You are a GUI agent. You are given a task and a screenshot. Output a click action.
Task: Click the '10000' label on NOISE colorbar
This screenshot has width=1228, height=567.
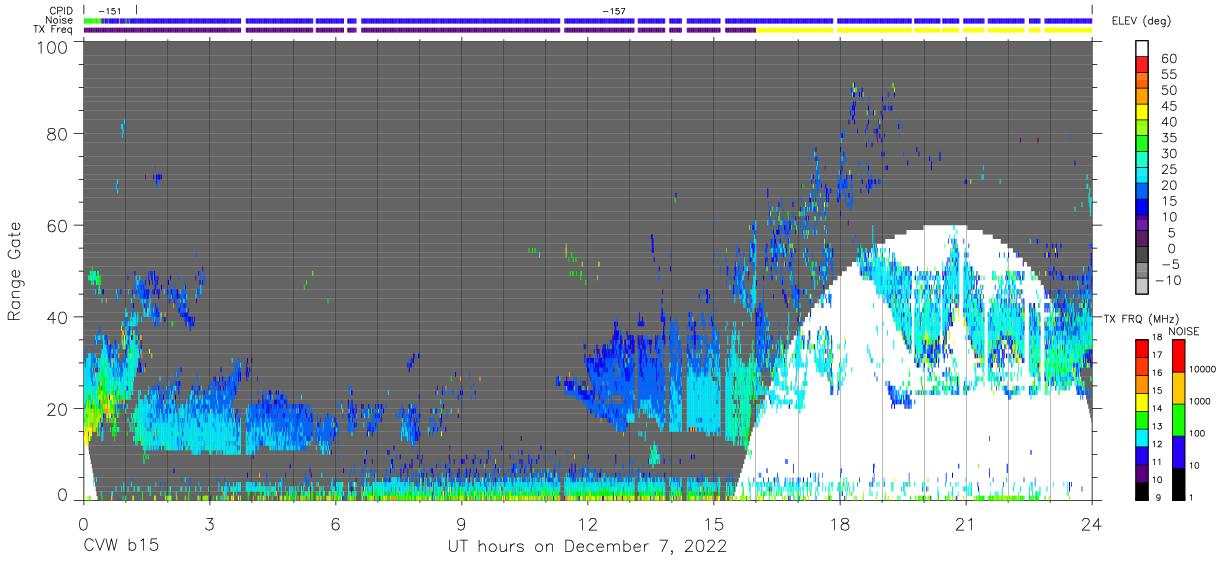[x=1202, y=370]
